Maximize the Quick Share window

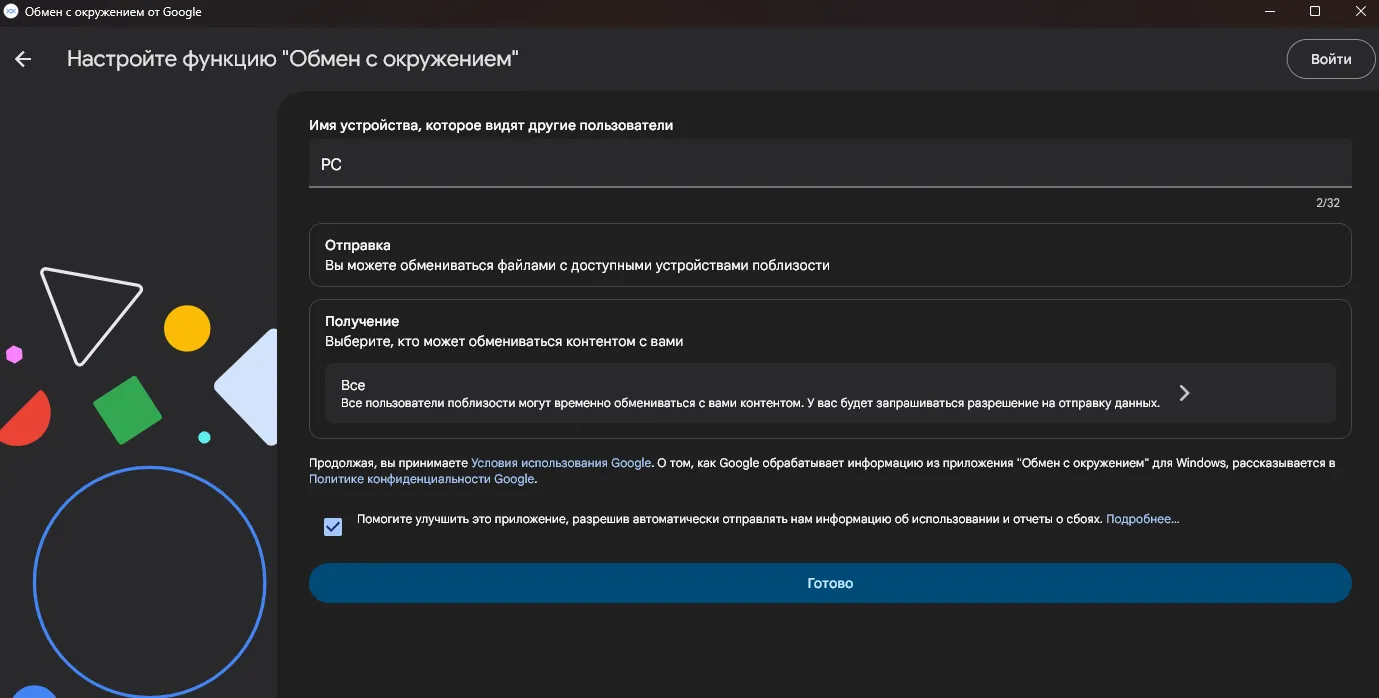(1315, 11)
